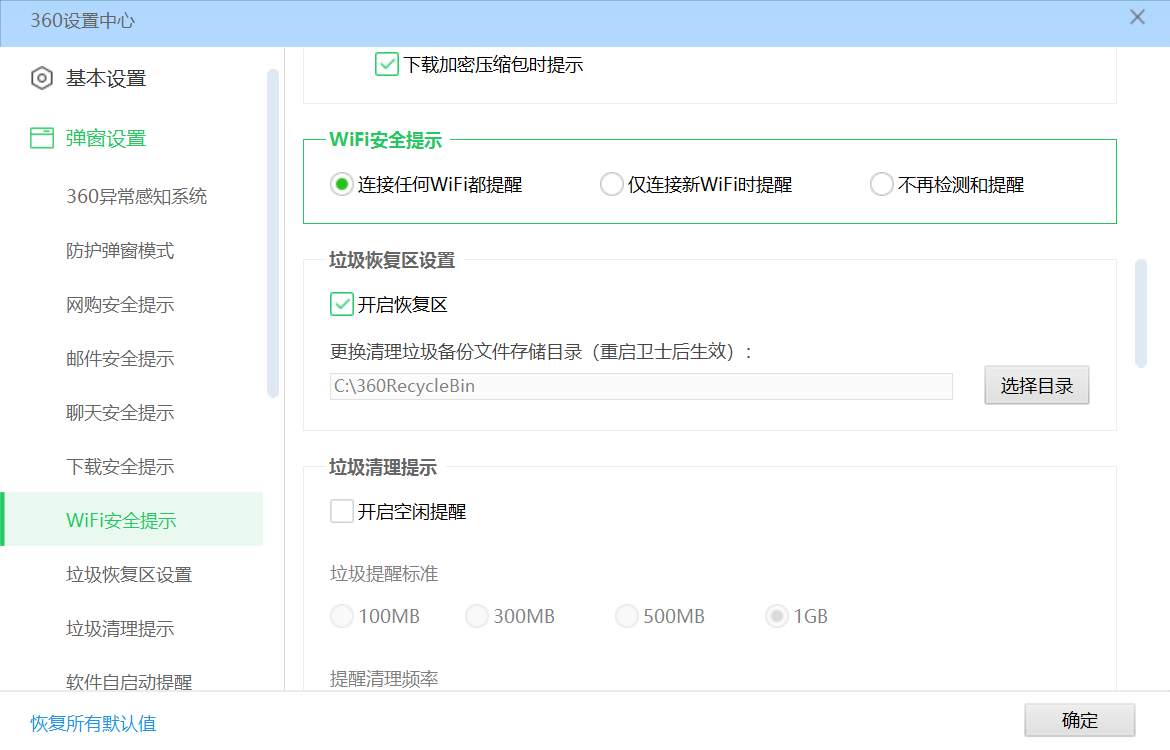This screenshot has height=750, width=1170.
Task: Go to 垃圾清理提示 in sidebar
Action: (x=120, y=628)
